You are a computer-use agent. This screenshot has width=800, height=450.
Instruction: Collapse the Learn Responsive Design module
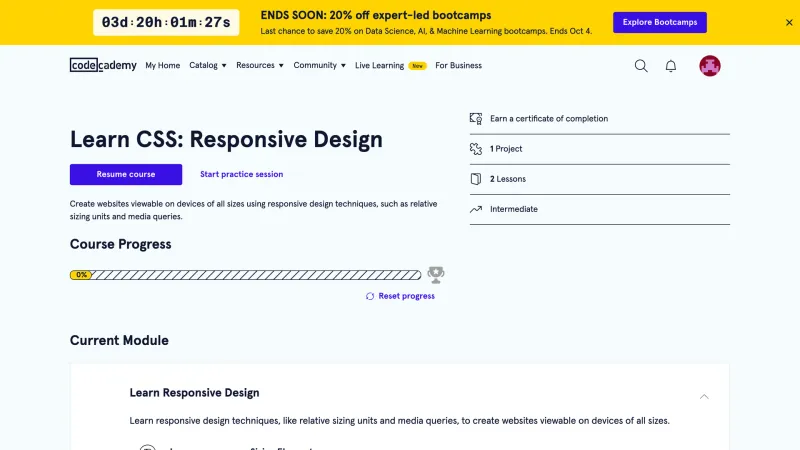point(704,396)
